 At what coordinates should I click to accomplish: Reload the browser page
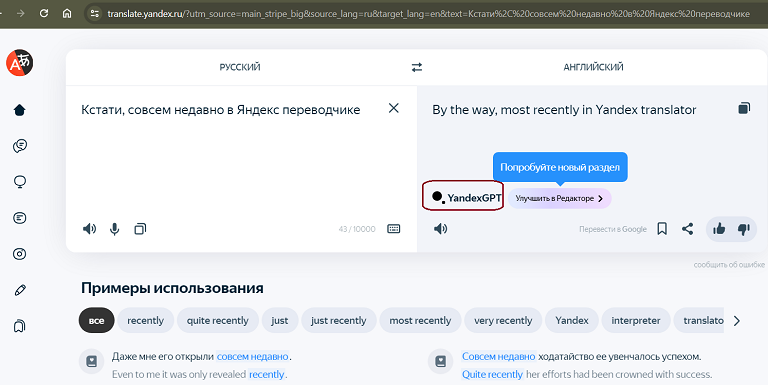pyautogui.click(x=44, y=13)
